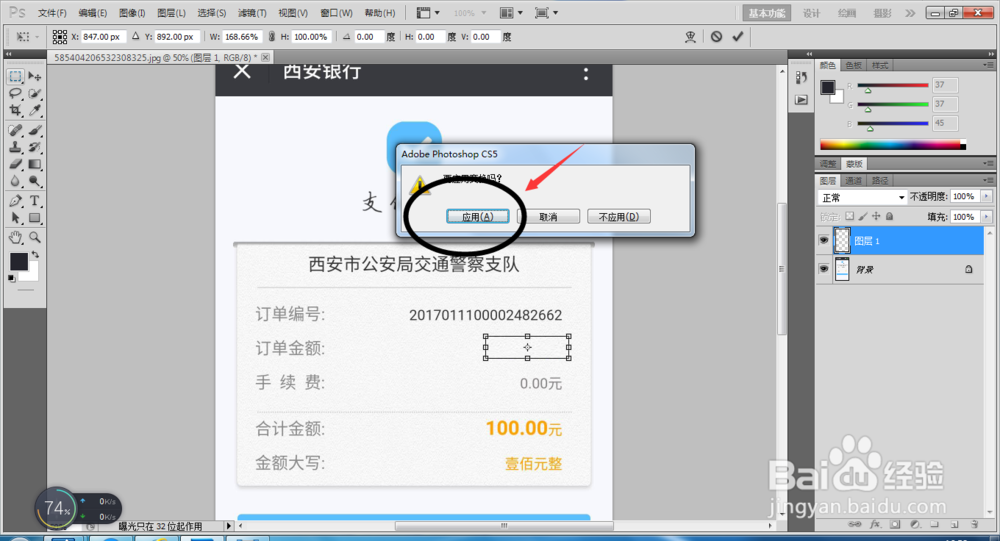Select the Move tool
The image size is (1000, 541).
34,76
